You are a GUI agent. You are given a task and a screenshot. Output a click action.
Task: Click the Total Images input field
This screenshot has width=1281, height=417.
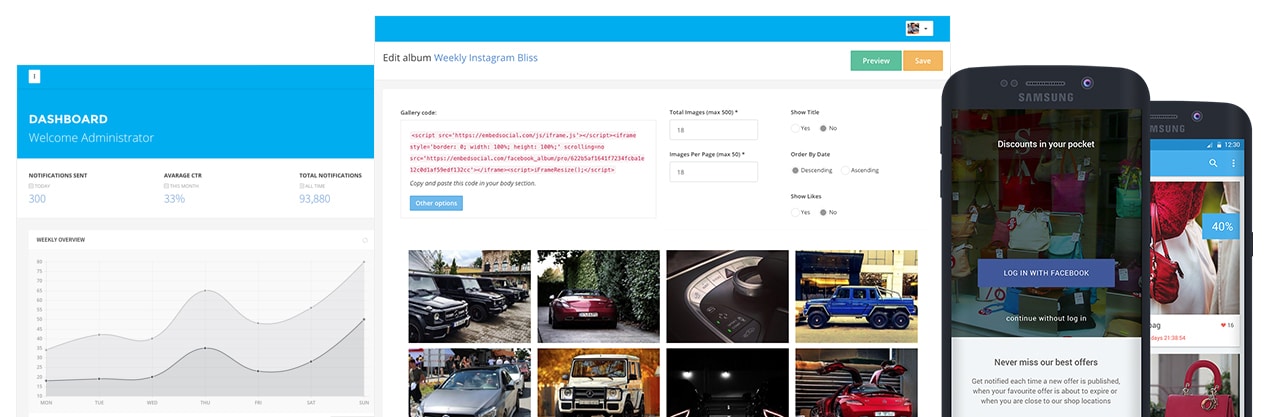(713, 130)
